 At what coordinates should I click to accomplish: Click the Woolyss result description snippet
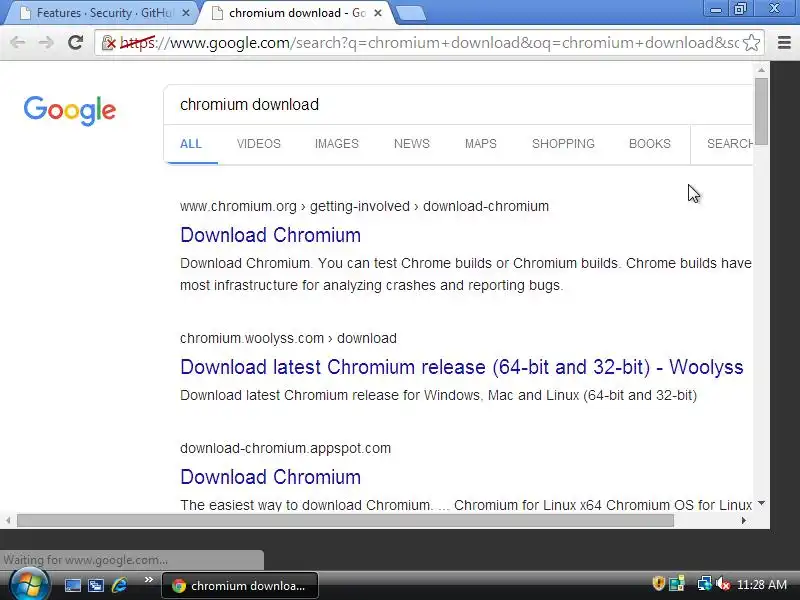click(438, 395)
